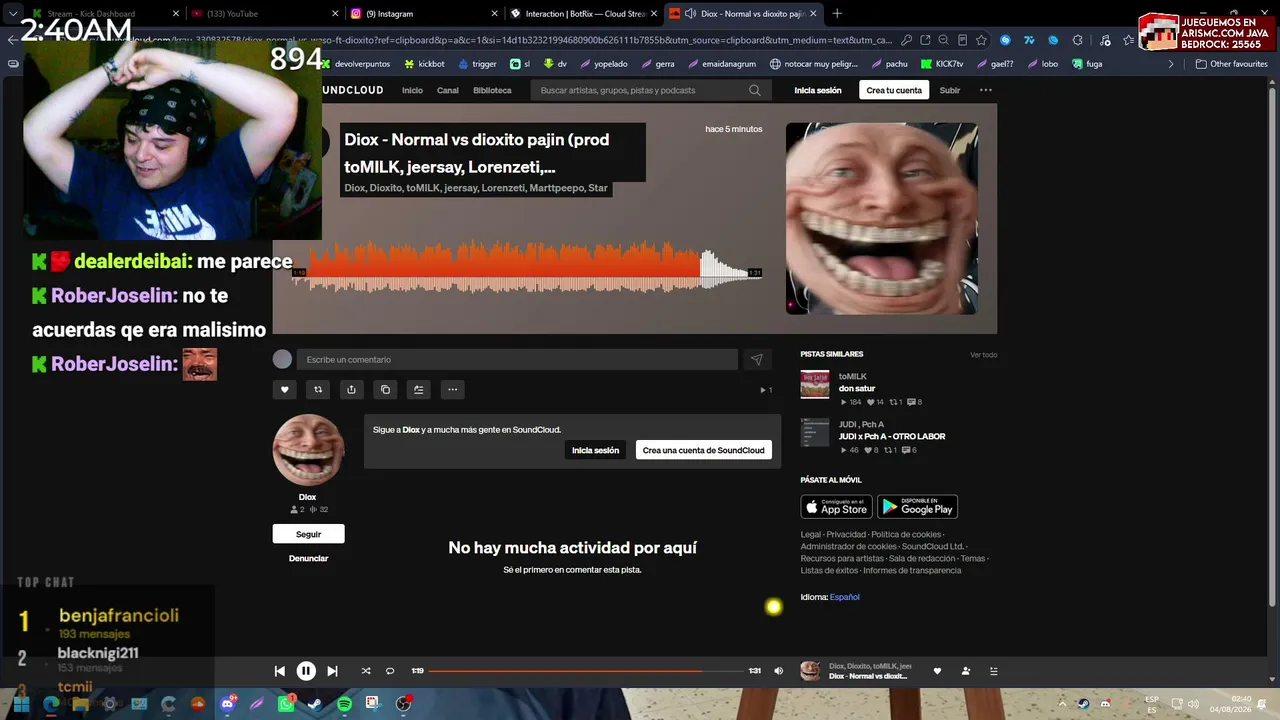Screen dimensions: 1280x720
Task: Click 'Inicia sesión' in the SoundCloud header
Action: tap(818, 90)
